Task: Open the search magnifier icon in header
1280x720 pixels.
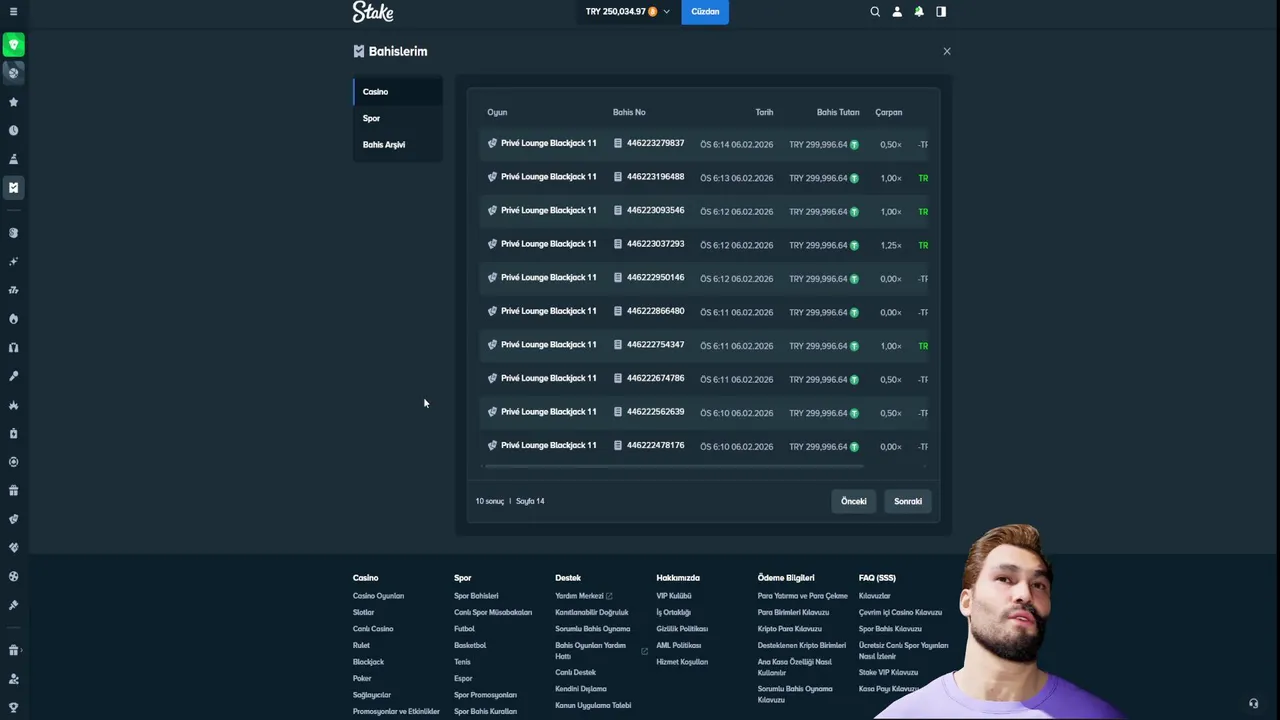Action: (875, 12)
